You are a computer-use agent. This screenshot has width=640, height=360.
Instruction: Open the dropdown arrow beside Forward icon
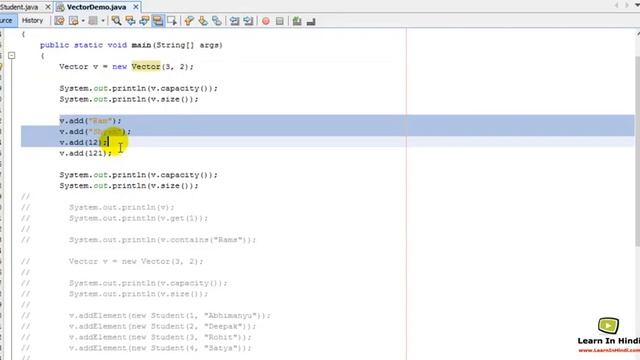[x=103, y=21]
